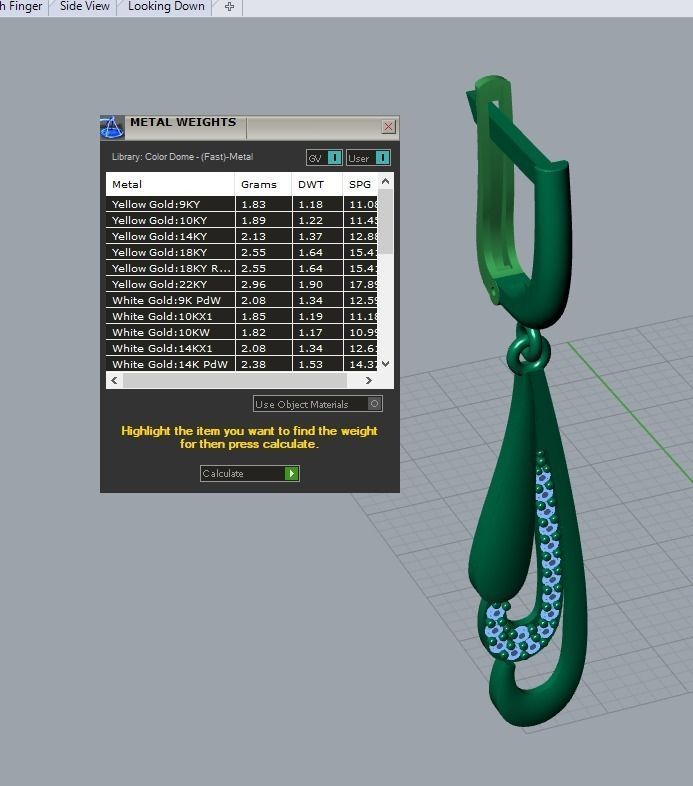Click the Calculate button

[250, 473]
